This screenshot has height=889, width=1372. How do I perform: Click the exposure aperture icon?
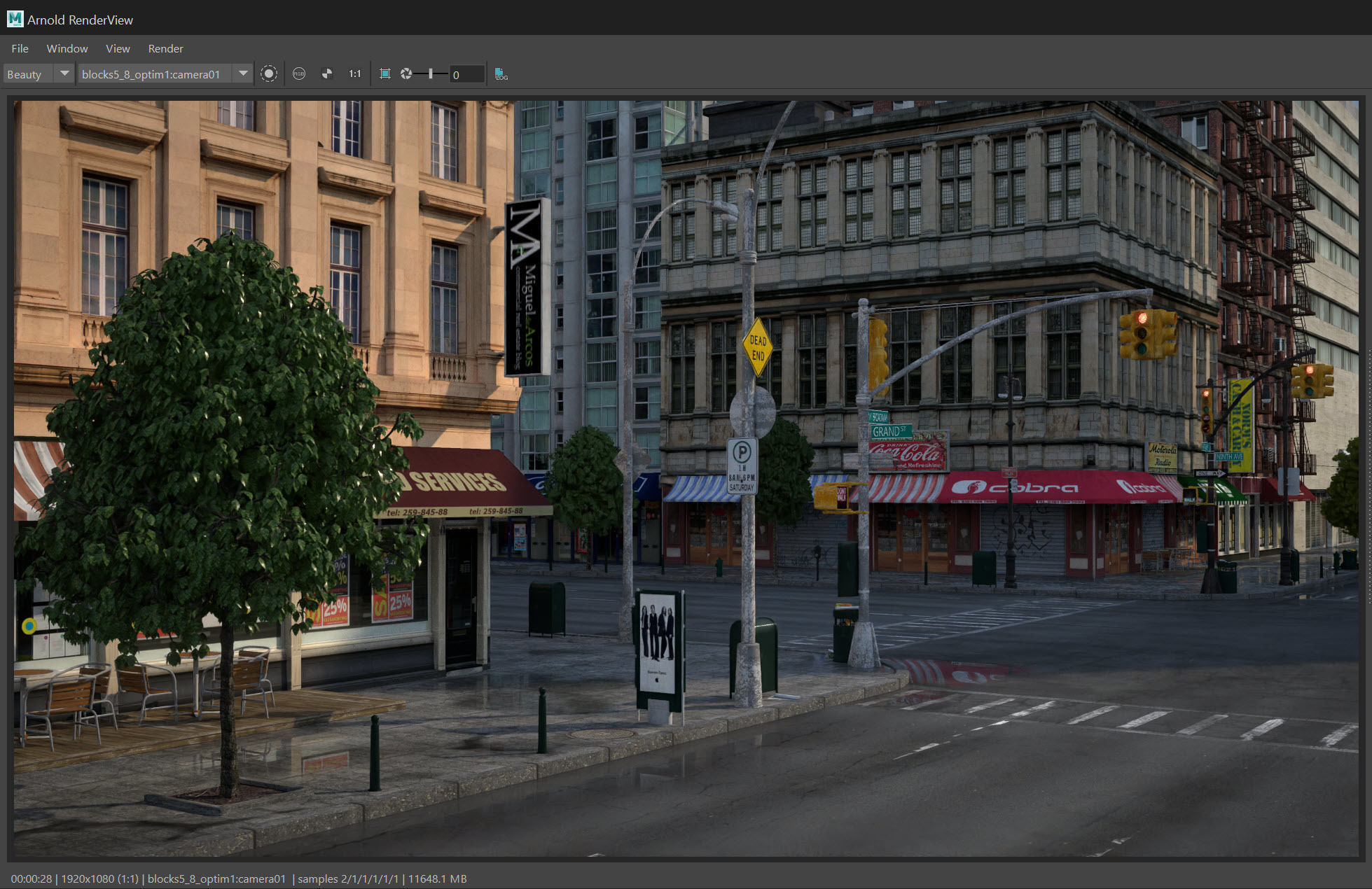tap(406, 73)
